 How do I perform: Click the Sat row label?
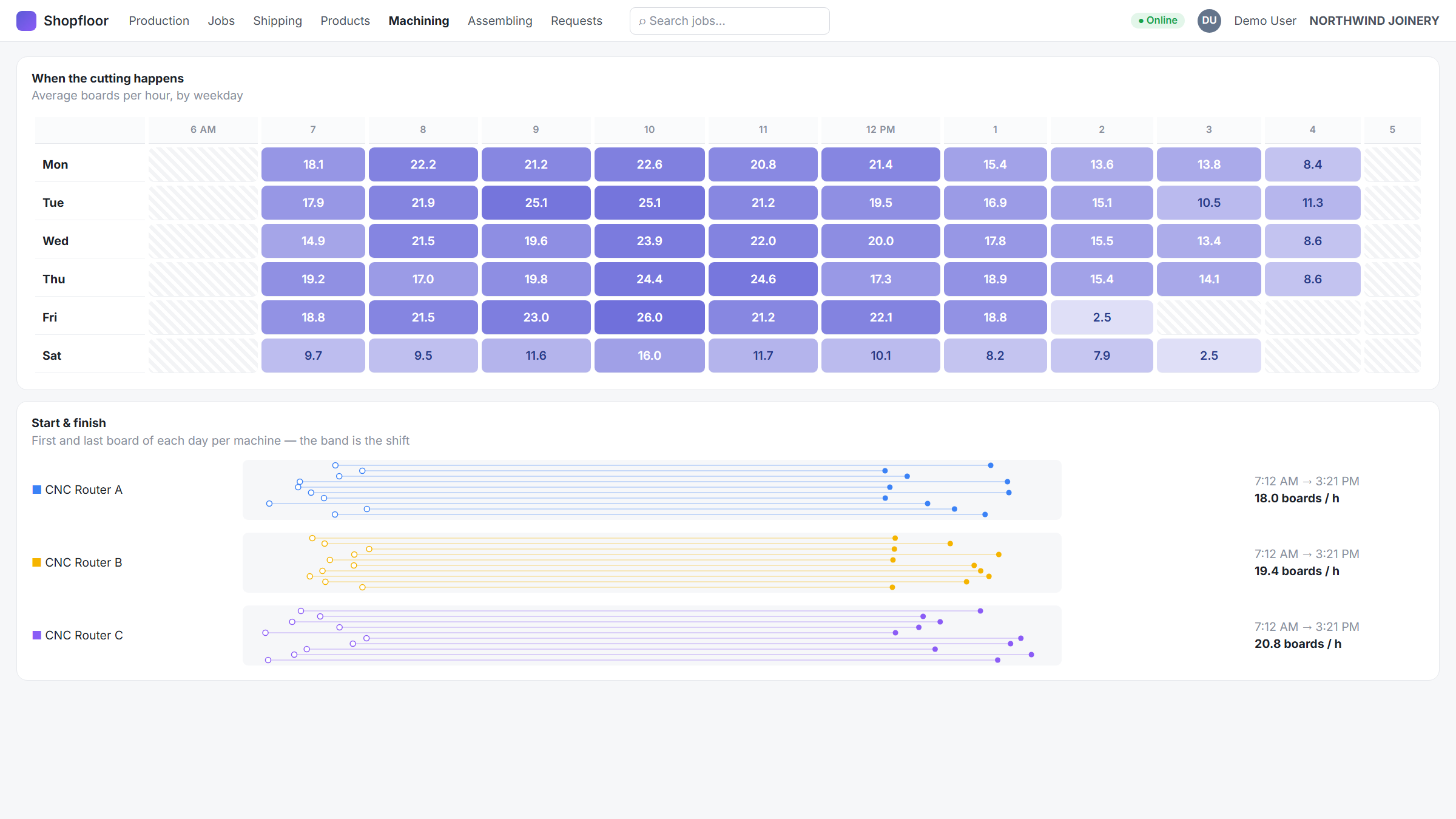(52, 356)
